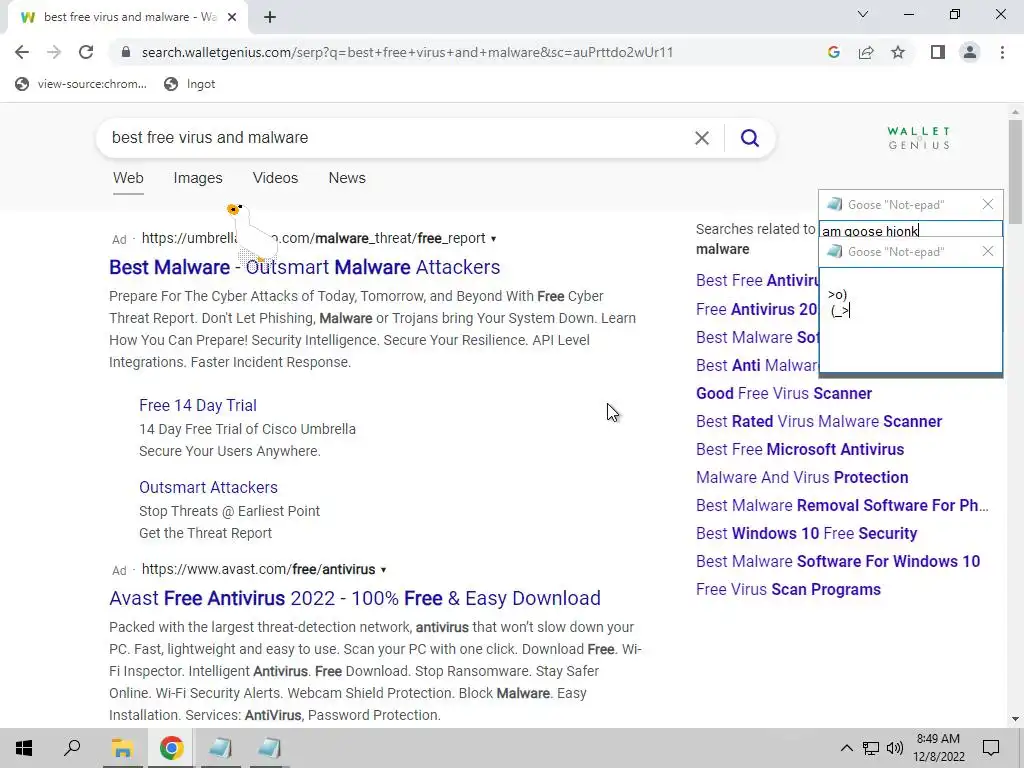The height and width of the screenshot is (768, 1024).
Task: Open the volume tray icon
Action: click(x=895, y=748)
